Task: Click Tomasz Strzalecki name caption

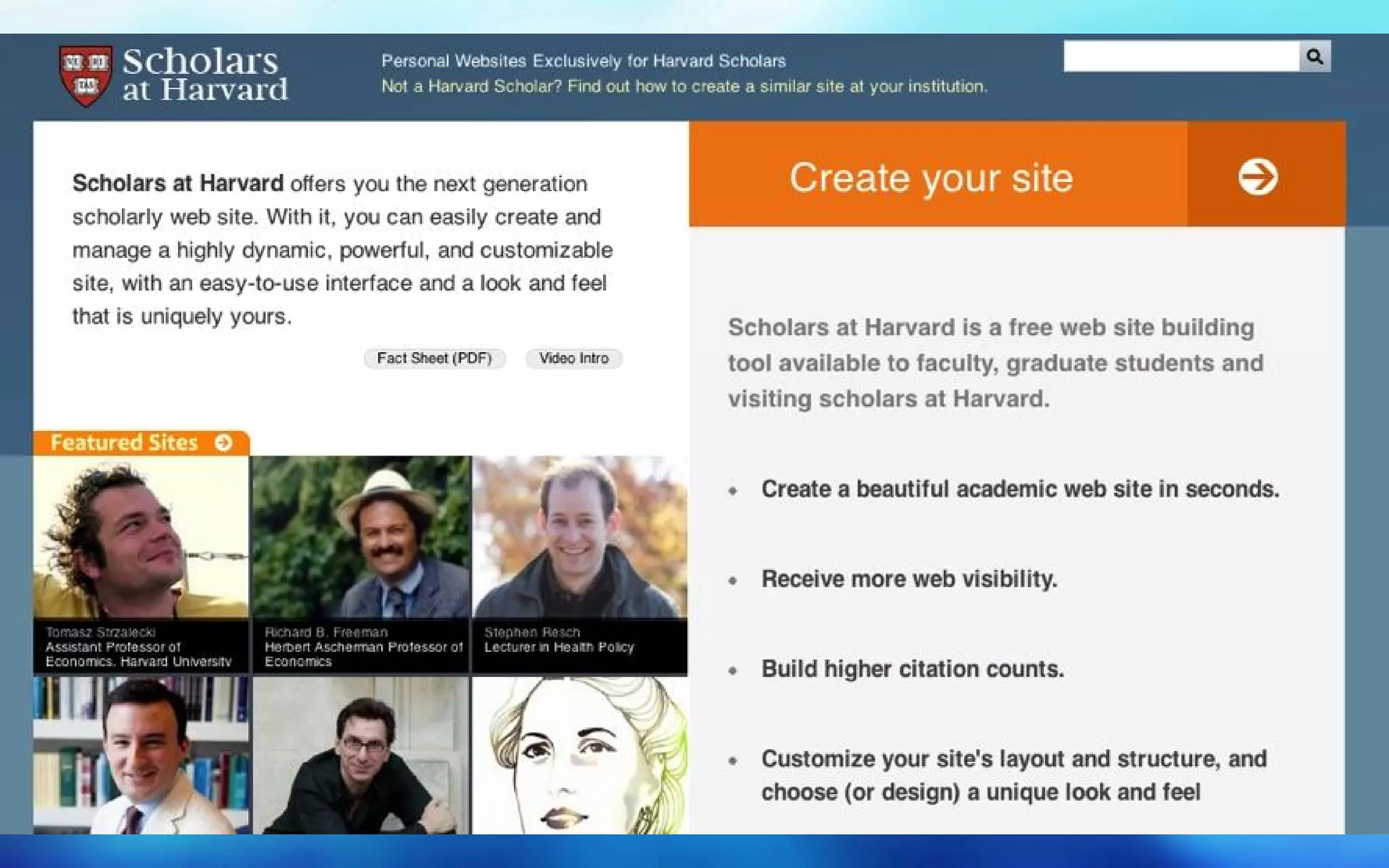Action: point(100,632)
